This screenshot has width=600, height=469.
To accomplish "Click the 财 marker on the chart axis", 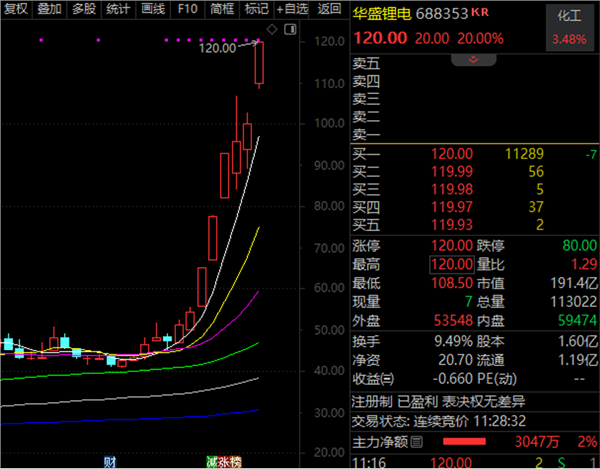I will pyautogui.click(x=109, y=462).
